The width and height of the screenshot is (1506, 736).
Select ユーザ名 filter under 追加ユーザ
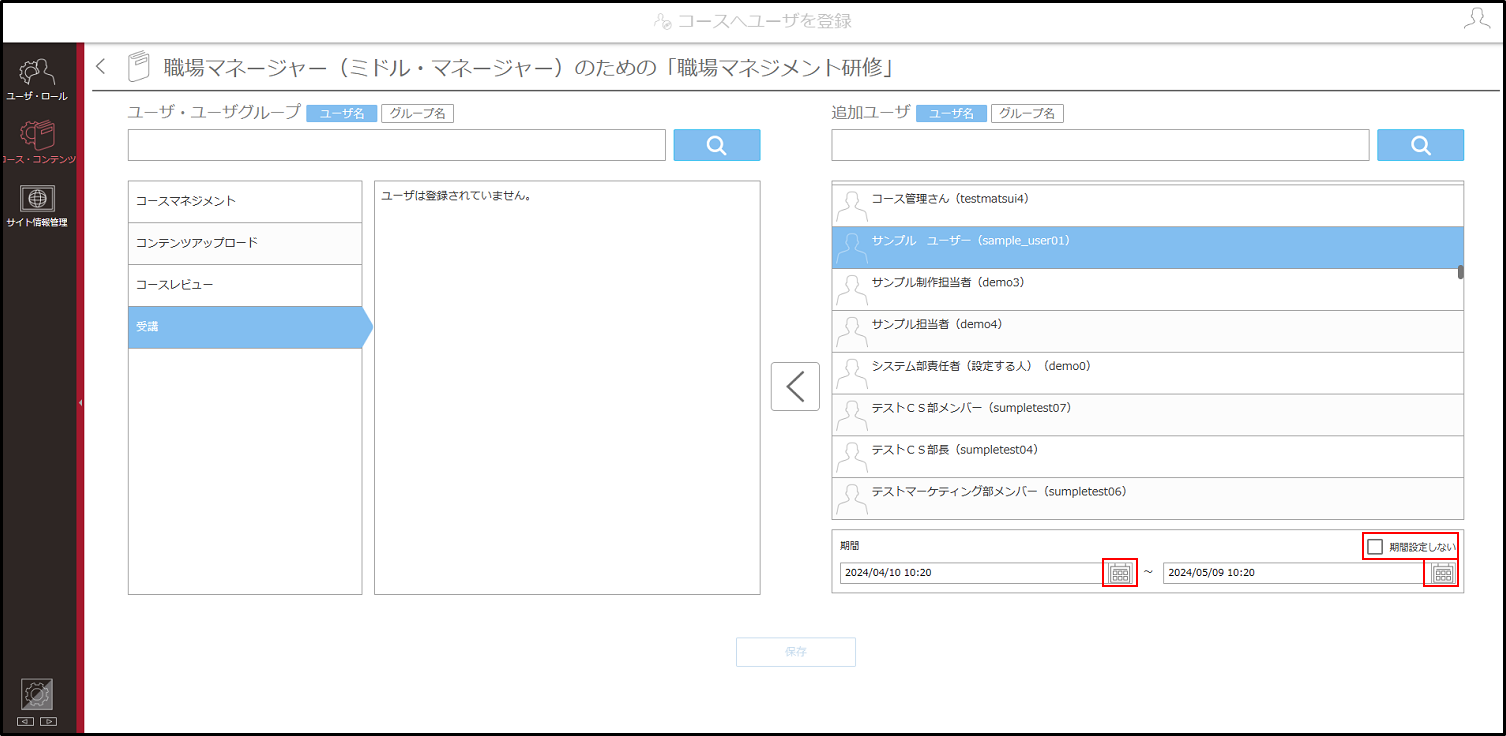click(951, 114)
